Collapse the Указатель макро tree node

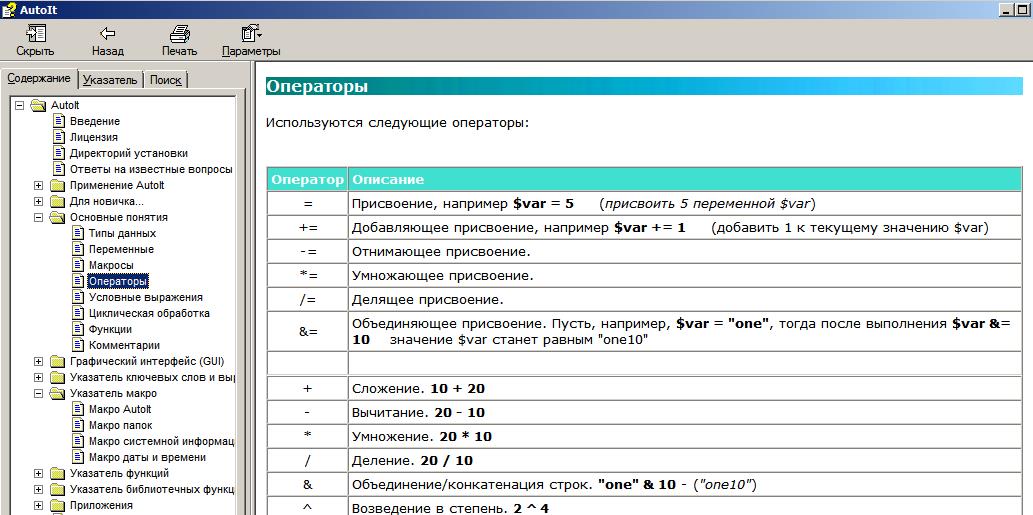(39, 393)
